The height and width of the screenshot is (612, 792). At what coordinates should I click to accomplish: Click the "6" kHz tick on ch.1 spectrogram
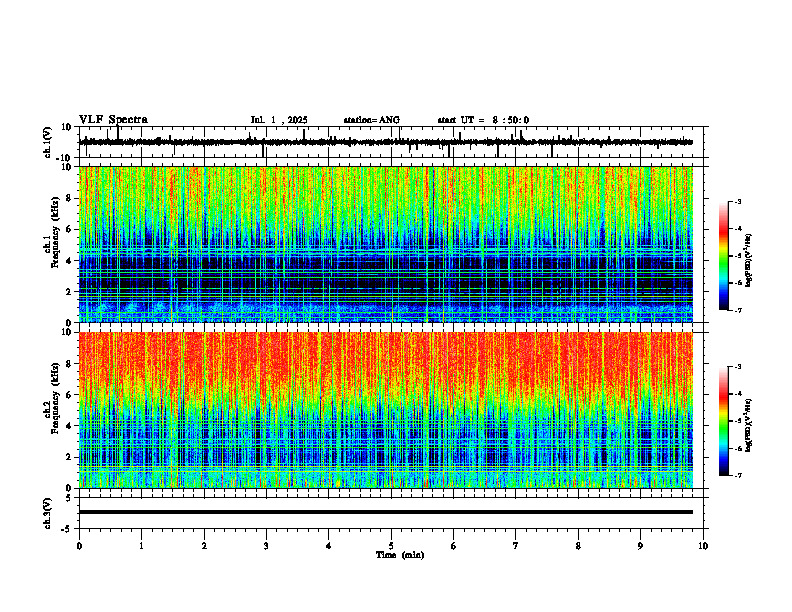coord(70,229)
